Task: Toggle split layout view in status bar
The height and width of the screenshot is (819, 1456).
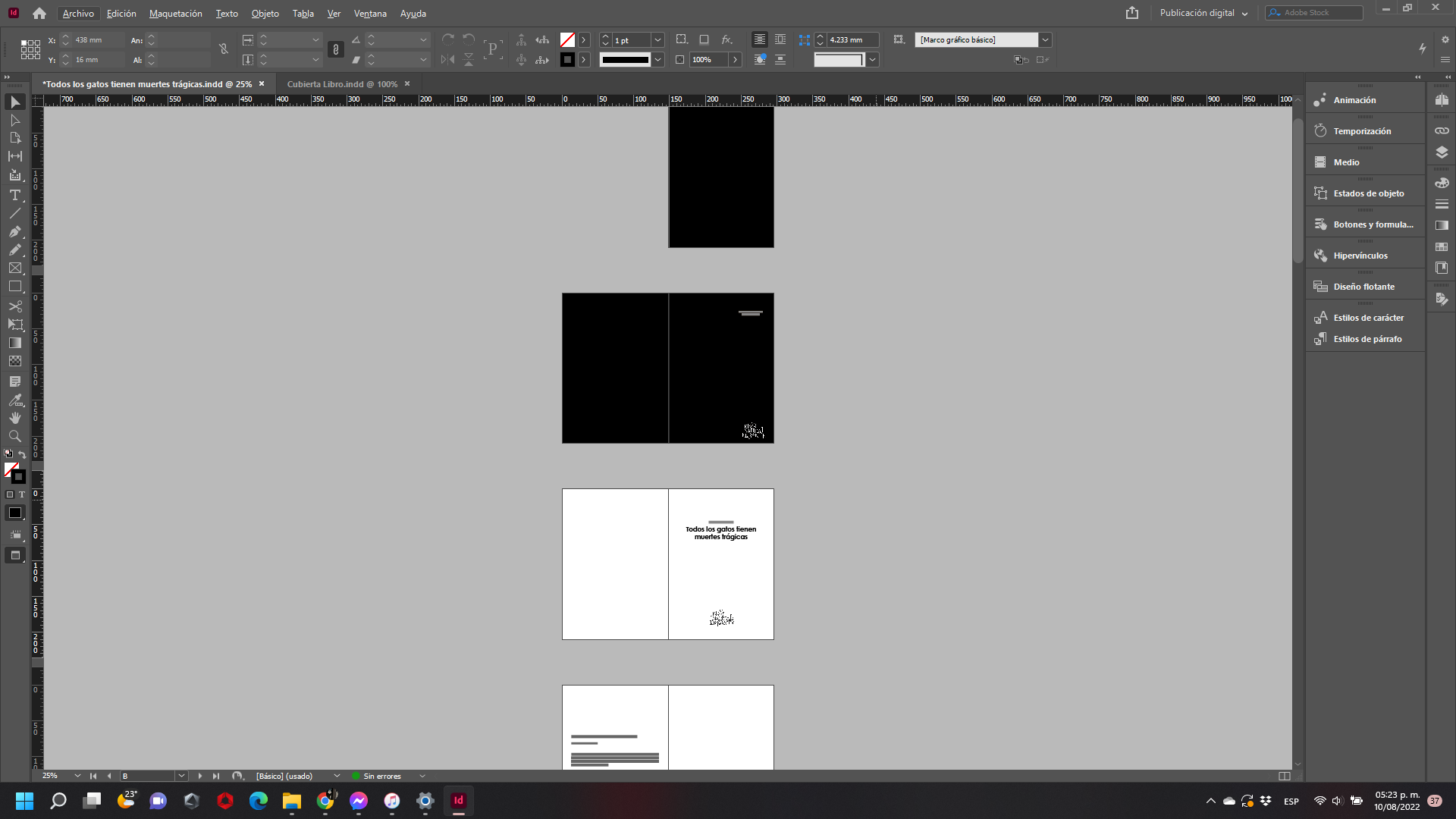Action: point(1284,776)
